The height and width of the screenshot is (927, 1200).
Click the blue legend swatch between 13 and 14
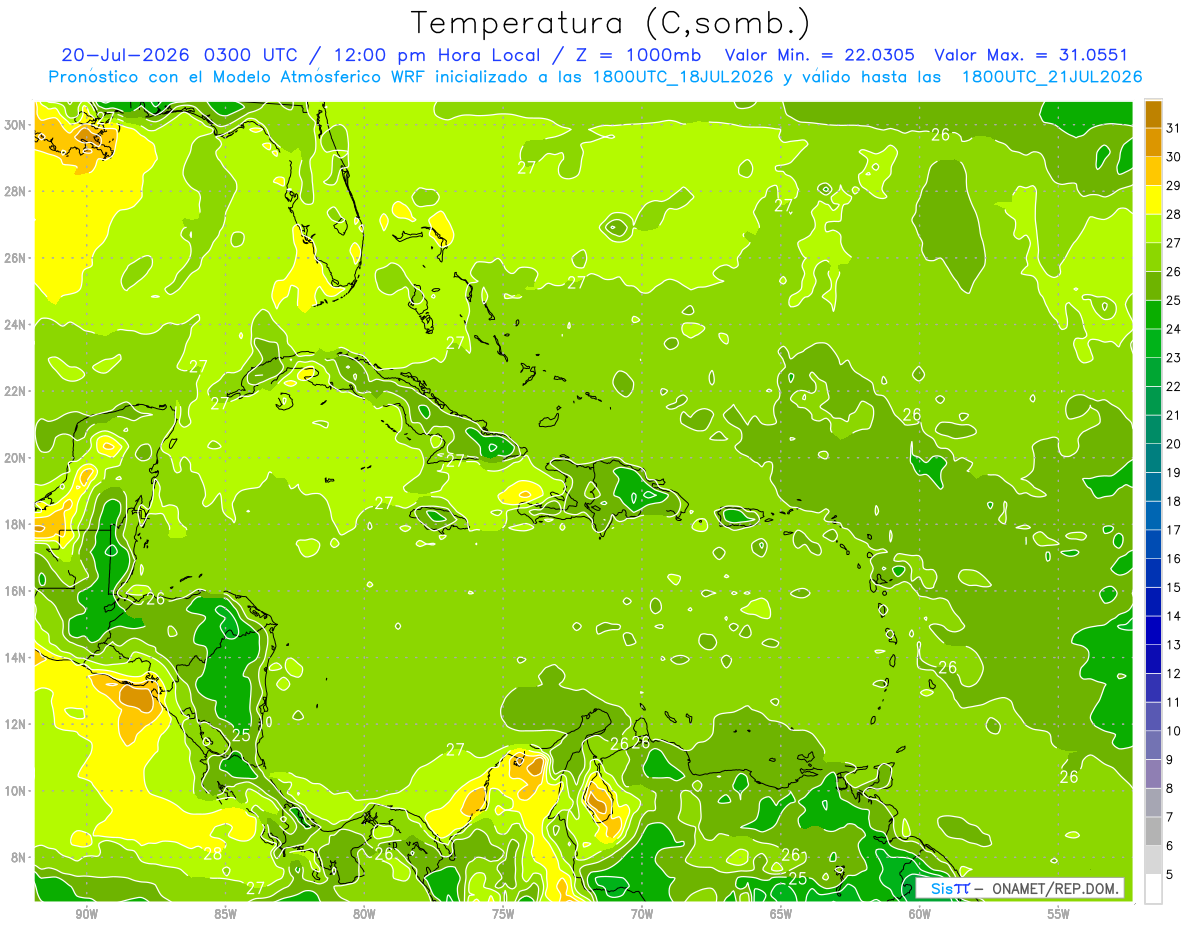tap(1153, 631)
